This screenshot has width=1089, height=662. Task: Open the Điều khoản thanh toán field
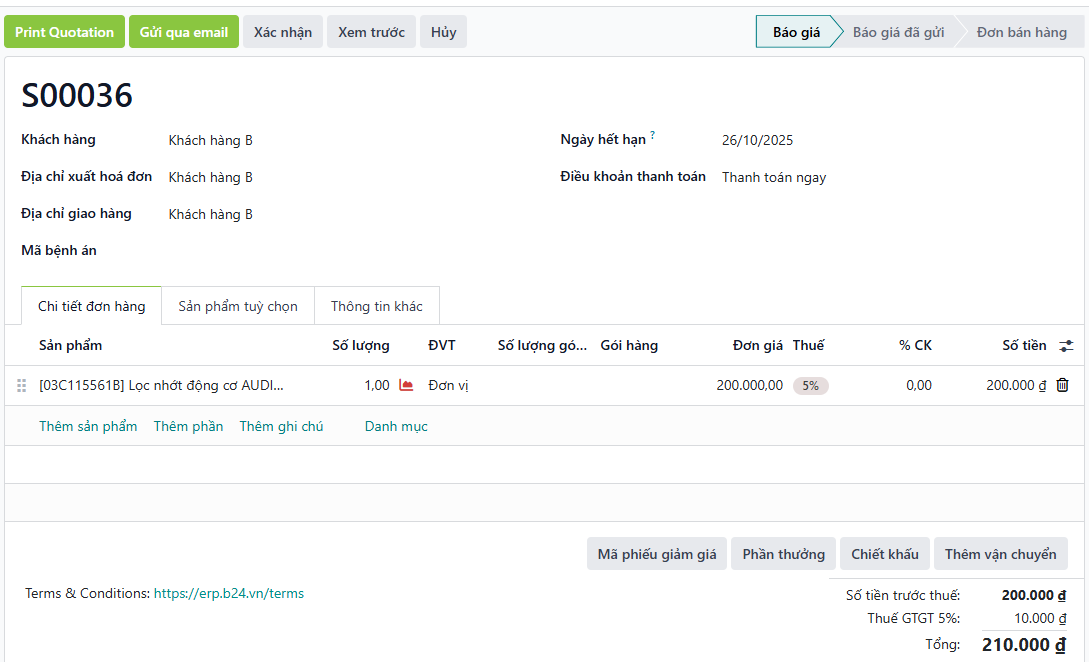click(x=773, y=178)
